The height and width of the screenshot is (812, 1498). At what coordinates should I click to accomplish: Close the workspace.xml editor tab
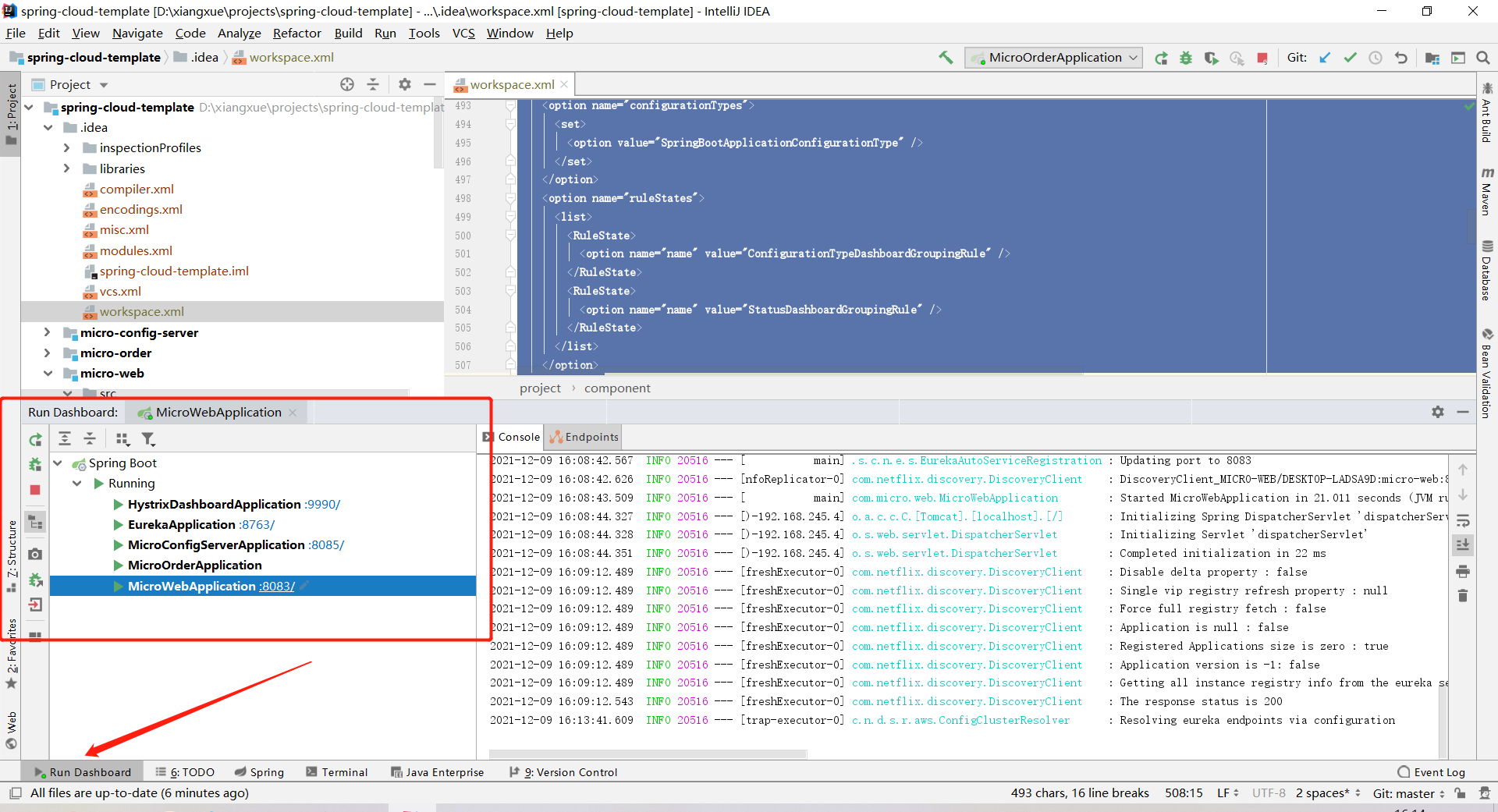pos(564,84)
